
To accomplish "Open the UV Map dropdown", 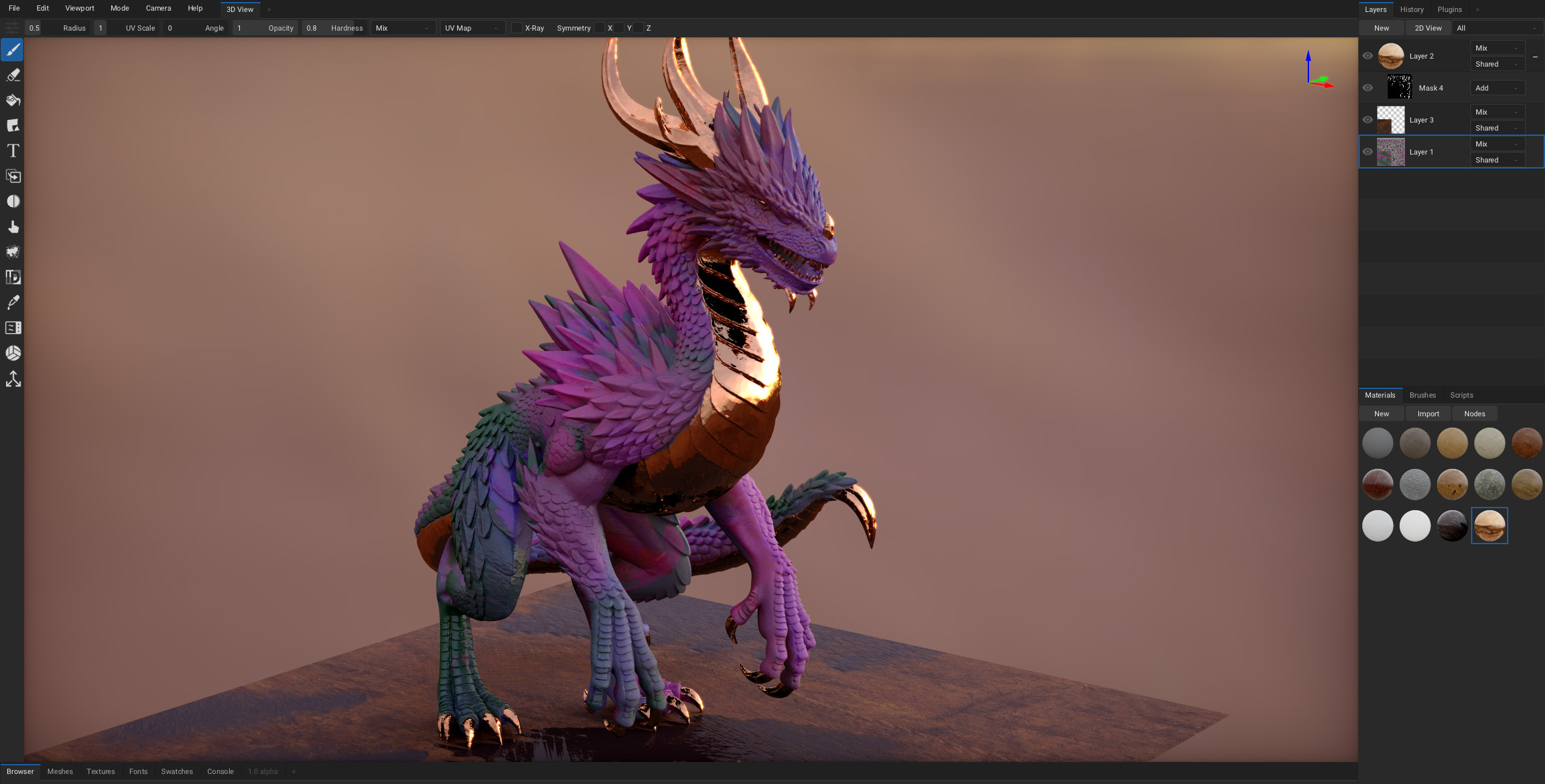I will tap(471, 28).
